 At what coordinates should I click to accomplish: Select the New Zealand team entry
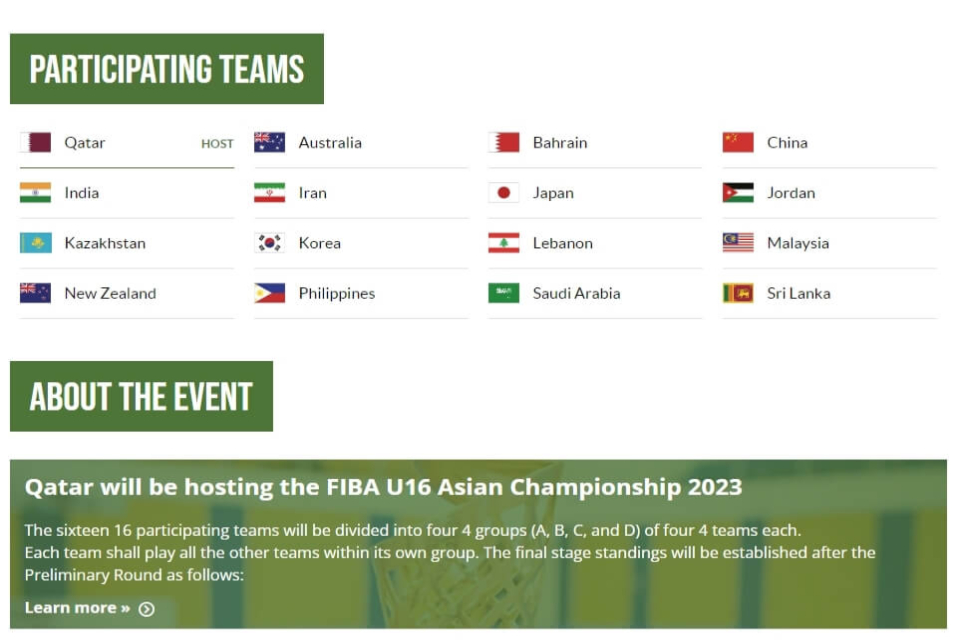click(x=127, y=293)
